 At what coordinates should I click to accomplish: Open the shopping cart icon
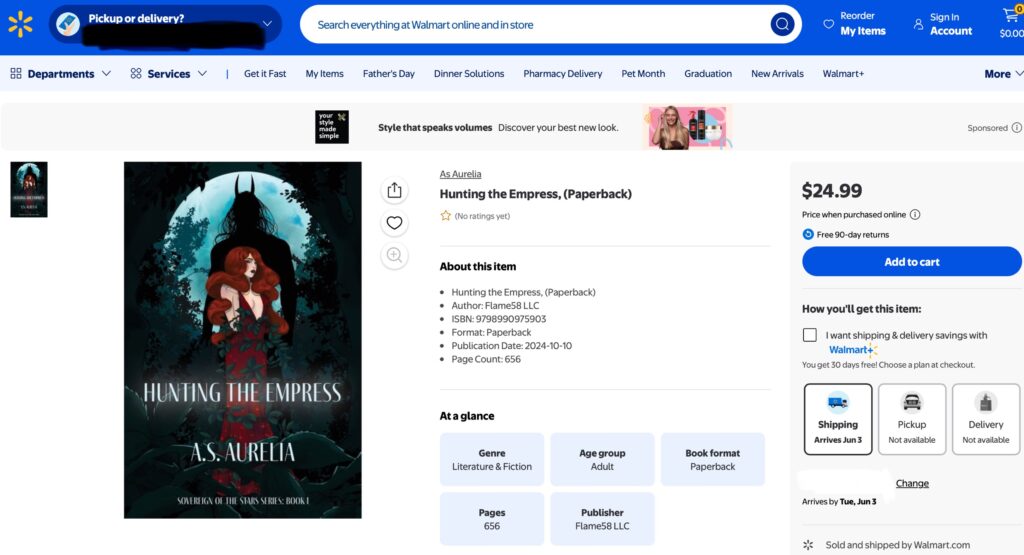(x=1011, y=14)
